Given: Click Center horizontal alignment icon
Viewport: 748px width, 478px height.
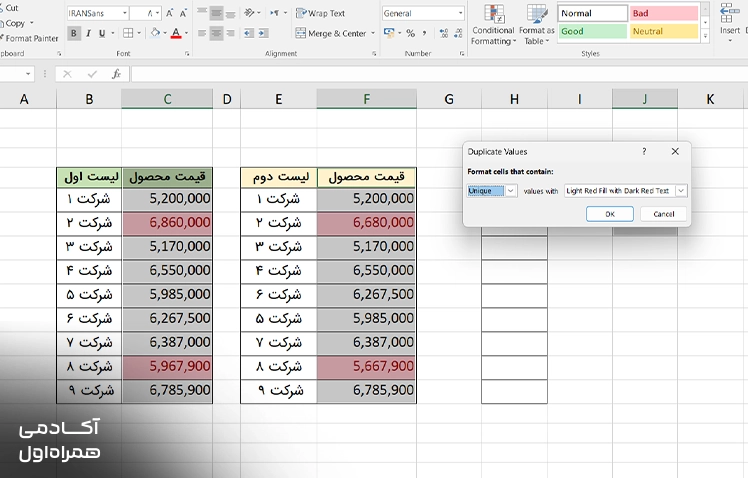Looking at the screenshot, I should point(217,33).
